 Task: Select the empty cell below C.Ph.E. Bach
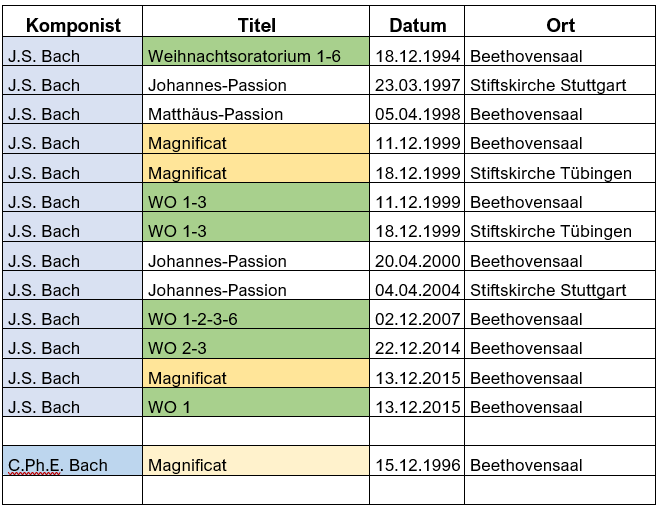[x=73, y=490]
